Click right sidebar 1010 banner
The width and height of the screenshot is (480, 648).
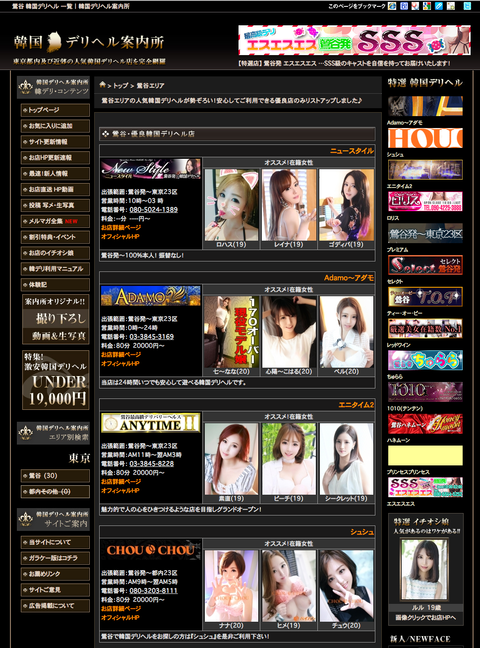[425, 392]
